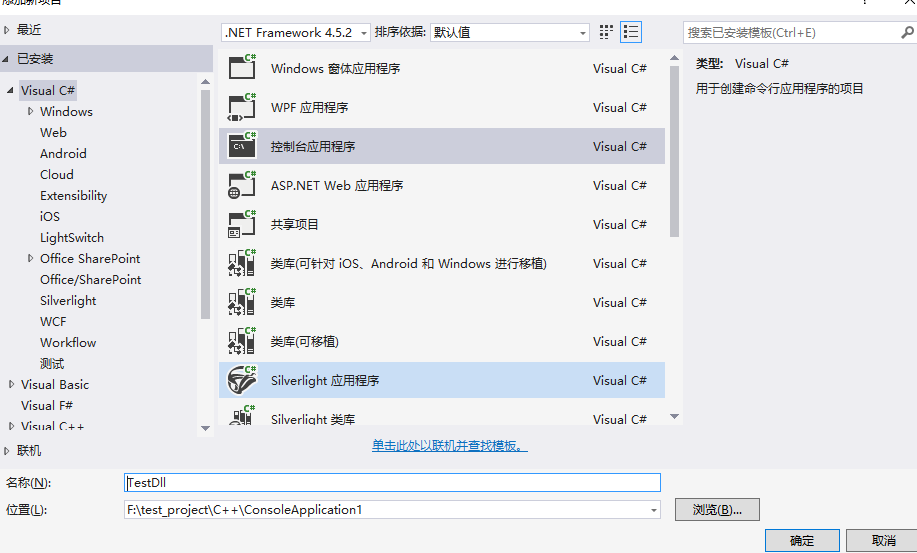Image resolution: width=917 pixels, height=553 pixels.
Task: Click the 浏览(B)... browse button
Action: (717, 510)
